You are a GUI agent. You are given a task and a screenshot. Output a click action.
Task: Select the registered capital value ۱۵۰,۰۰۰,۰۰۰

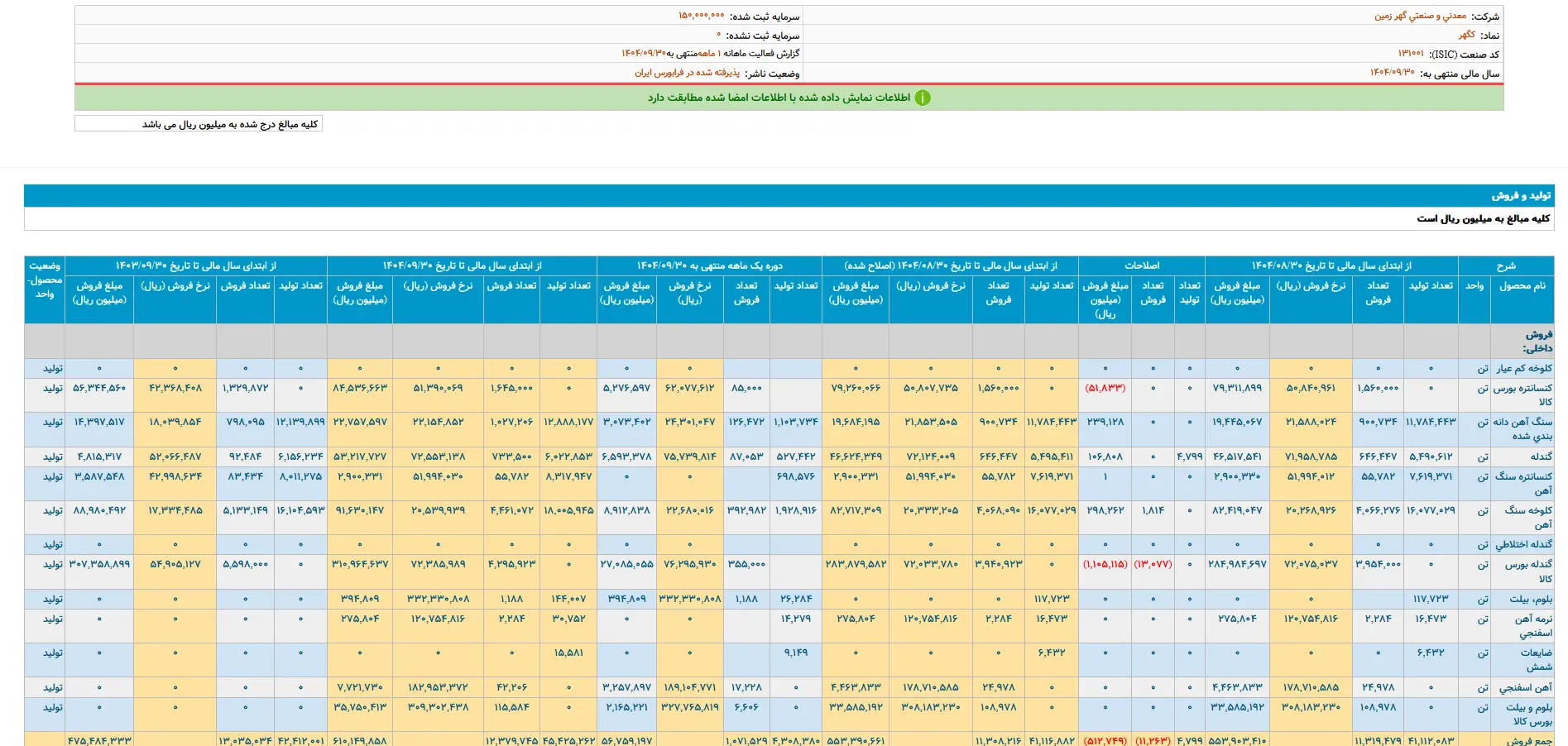pos(701,17)
